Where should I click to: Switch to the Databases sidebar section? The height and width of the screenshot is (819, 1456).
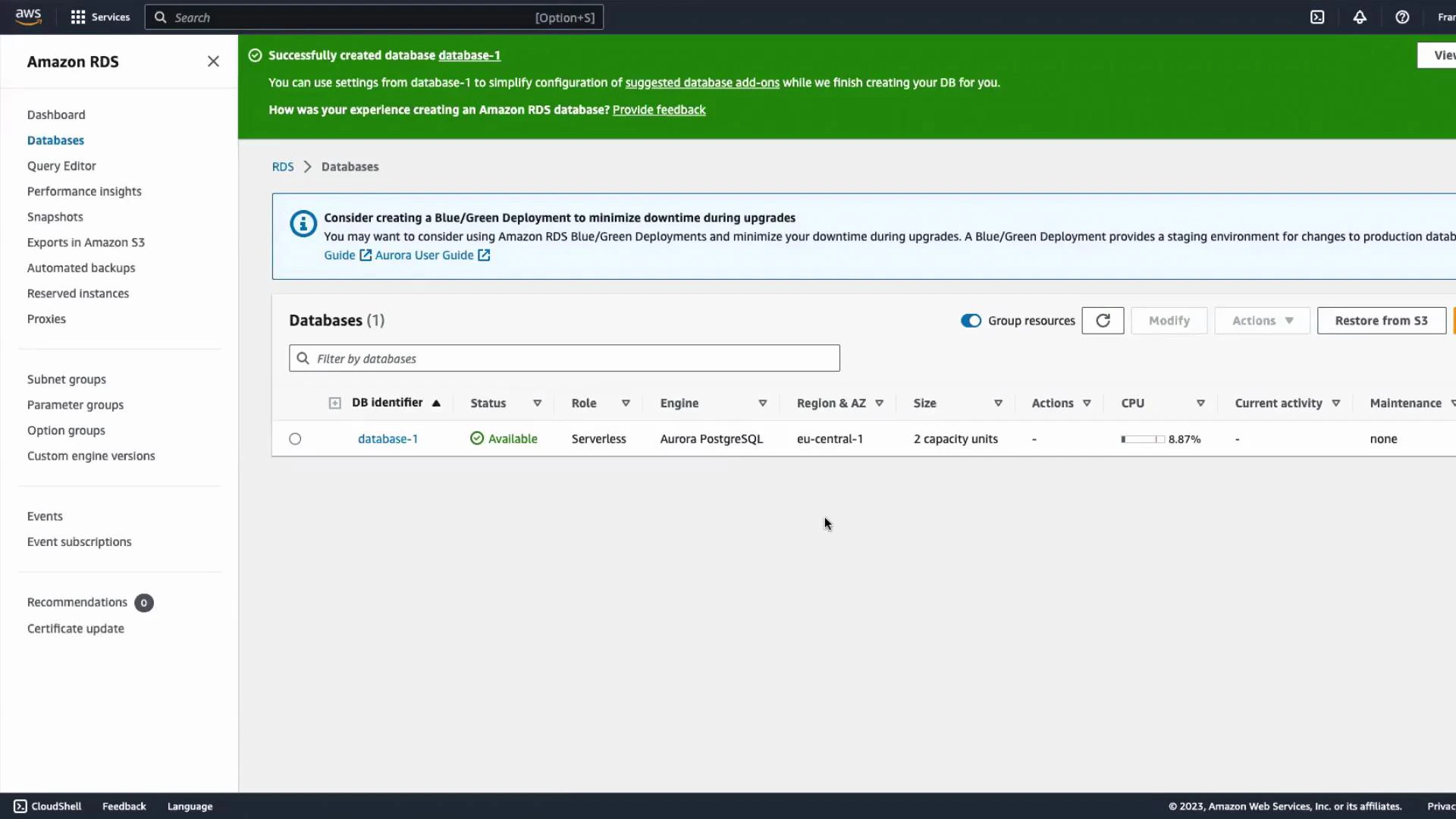coord(55,140)
